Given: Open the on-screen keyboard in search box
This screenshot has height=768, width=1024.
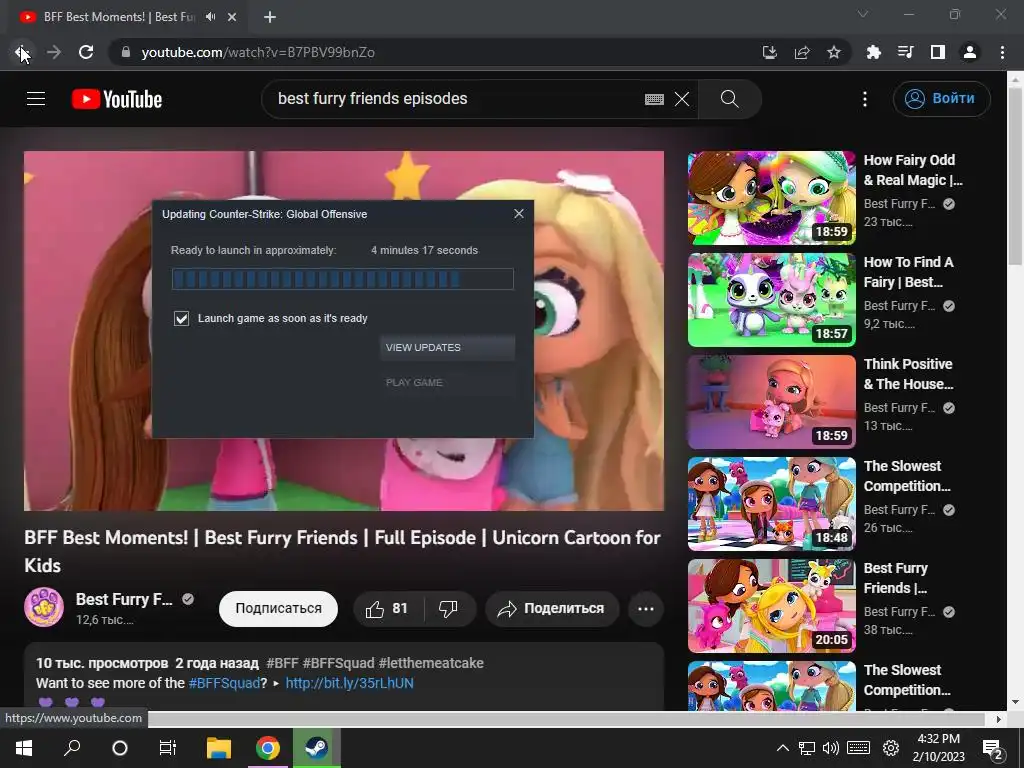Looking at the screenshot, I should (x=654, y=99).
